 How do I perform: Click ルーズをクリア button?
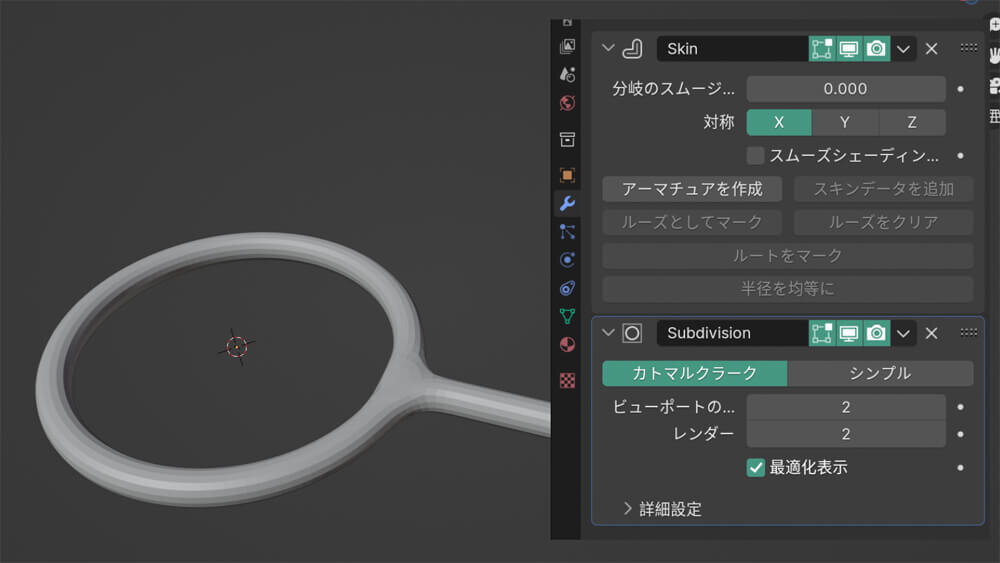(883, 223)
